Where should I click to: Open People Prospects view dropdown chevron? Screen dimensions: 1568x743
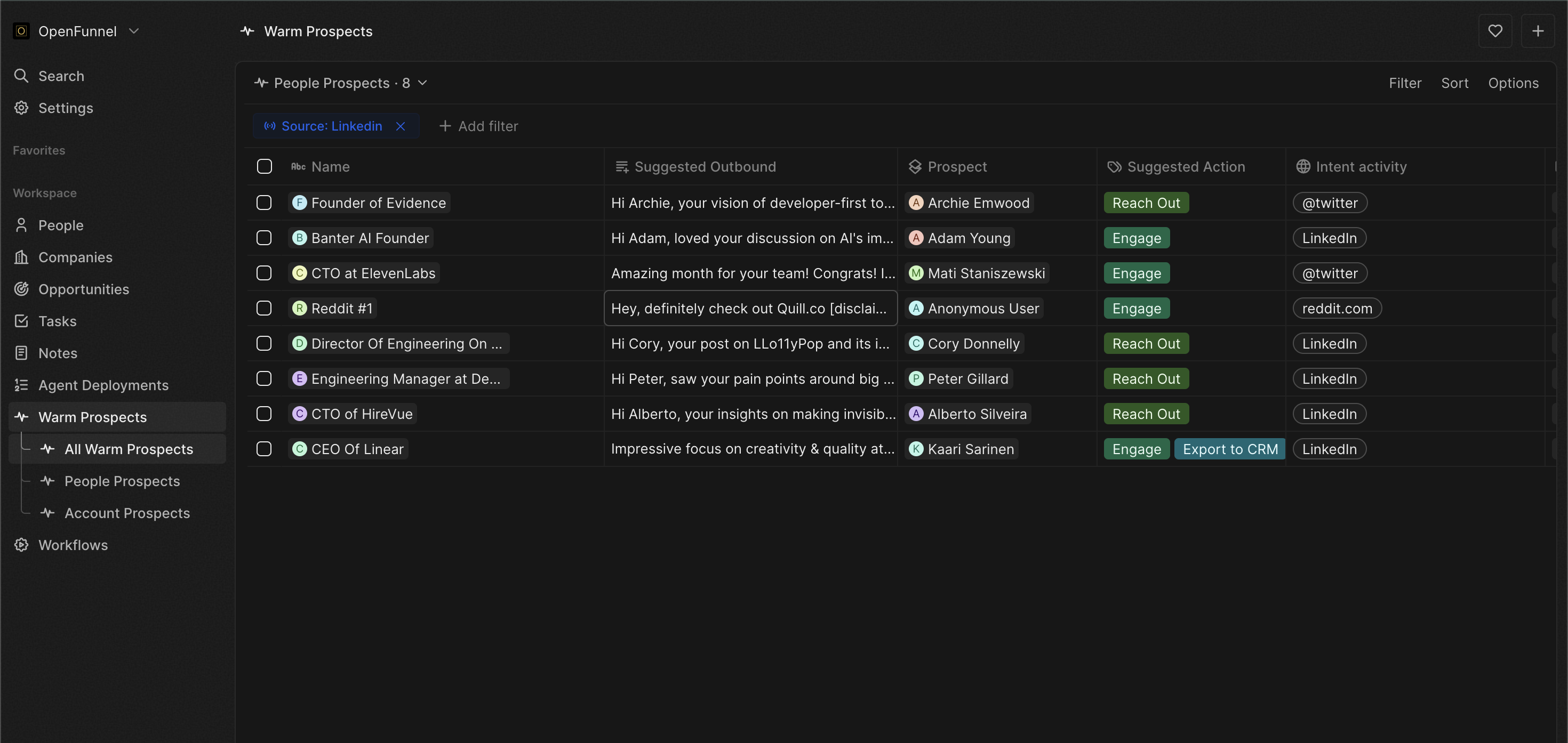coord(422,83)
